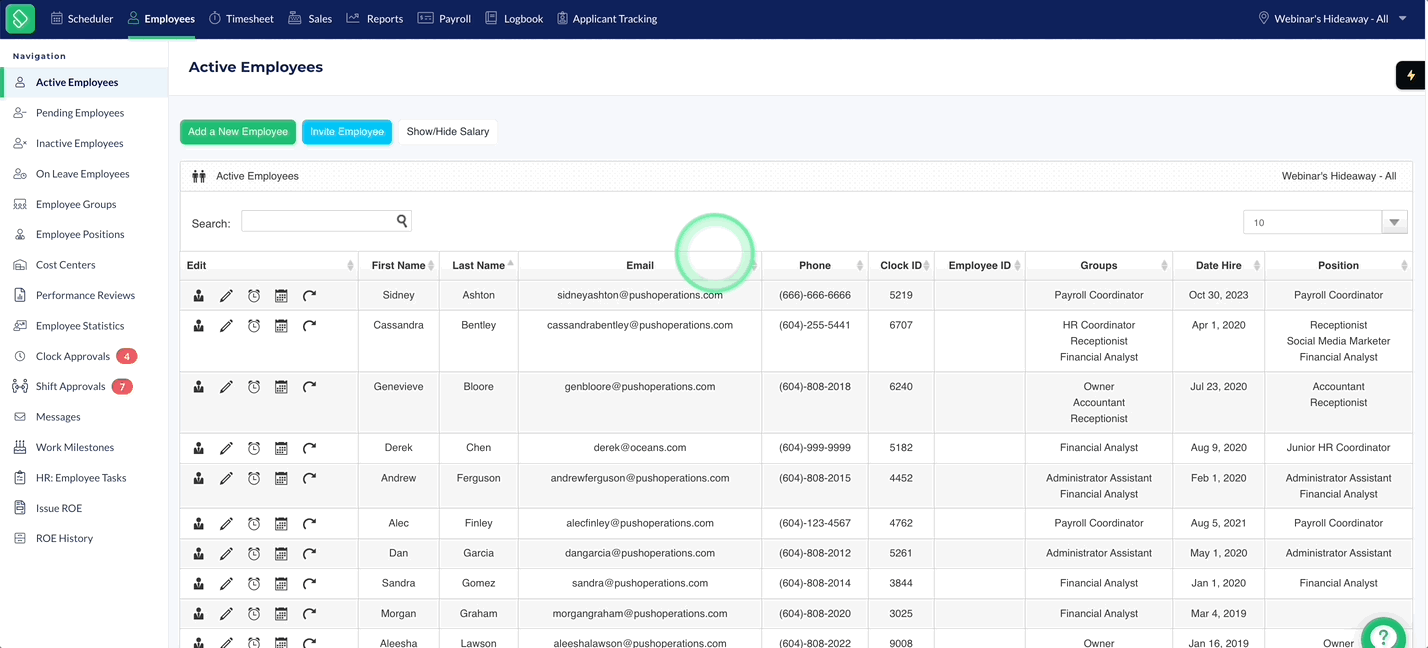Click the Invite Employee button

pos(347,132)
